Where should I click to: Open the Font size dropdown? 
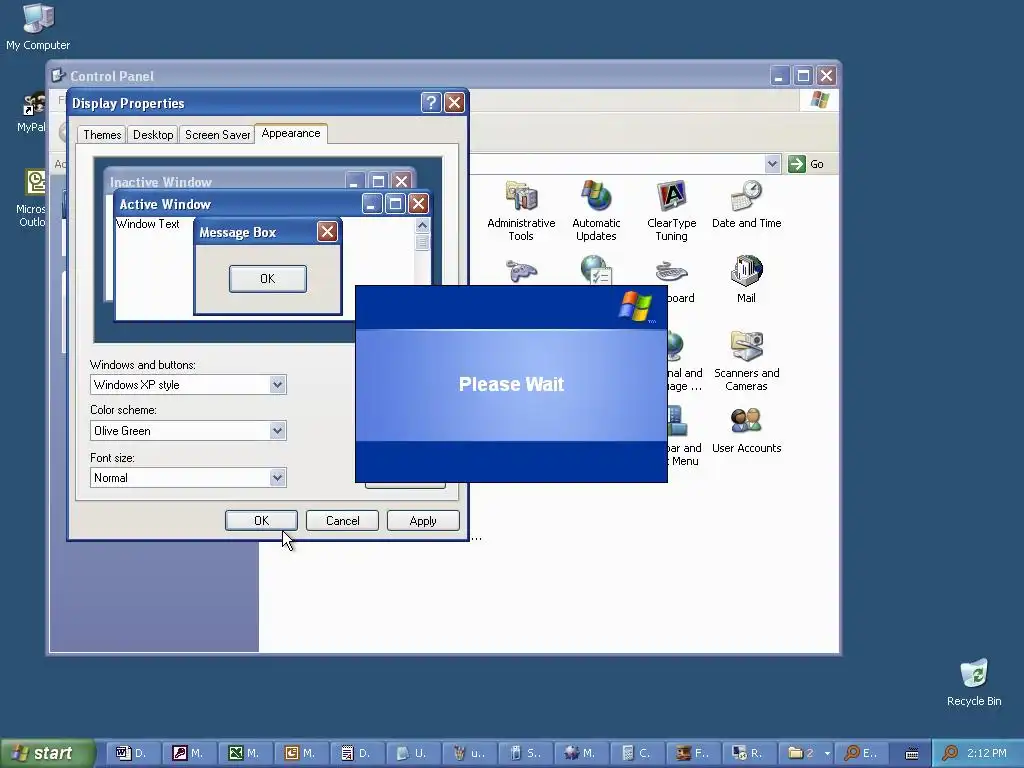[x=277, y=477]
